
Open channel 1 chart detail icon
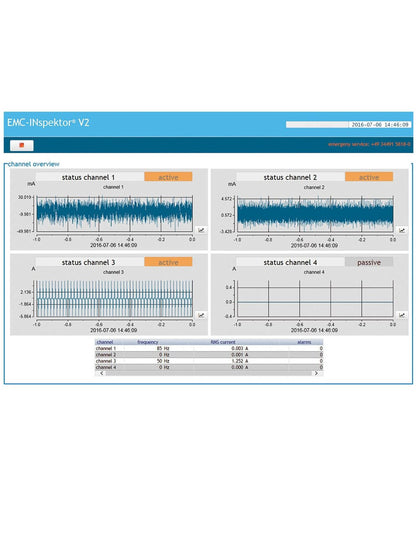pos(201,230)
